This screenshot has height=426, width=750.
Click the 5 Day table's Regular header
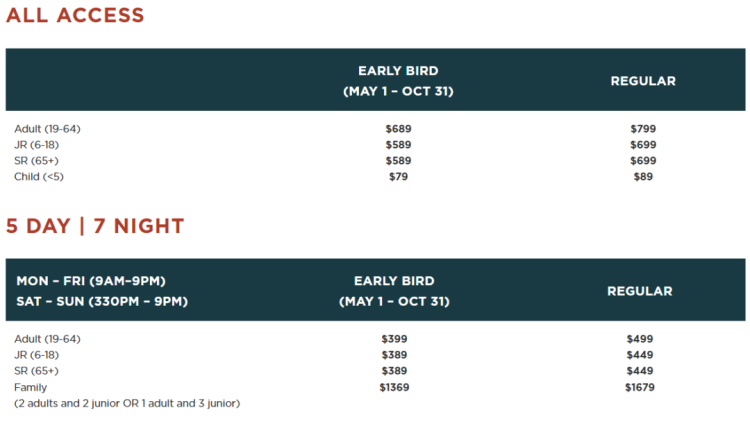pyautogui.click(x=640, y=291)
